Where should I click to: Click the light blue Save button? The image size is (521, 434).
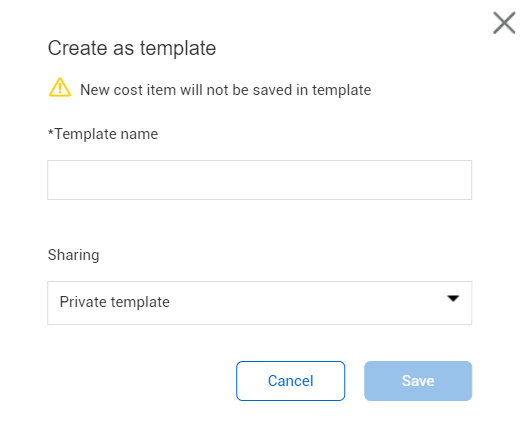coord(418,381)
